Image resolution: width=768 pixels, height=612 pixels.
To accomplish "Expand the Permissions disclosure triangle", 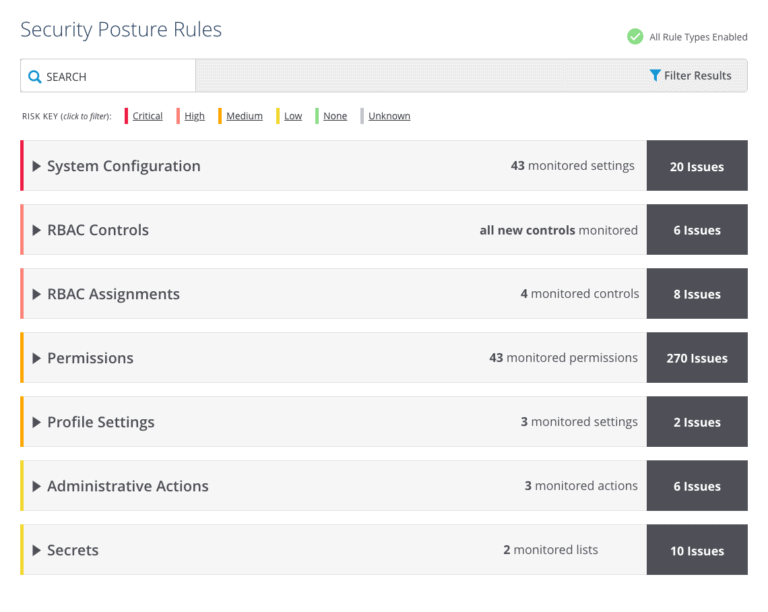I will (x=36, y=358).
